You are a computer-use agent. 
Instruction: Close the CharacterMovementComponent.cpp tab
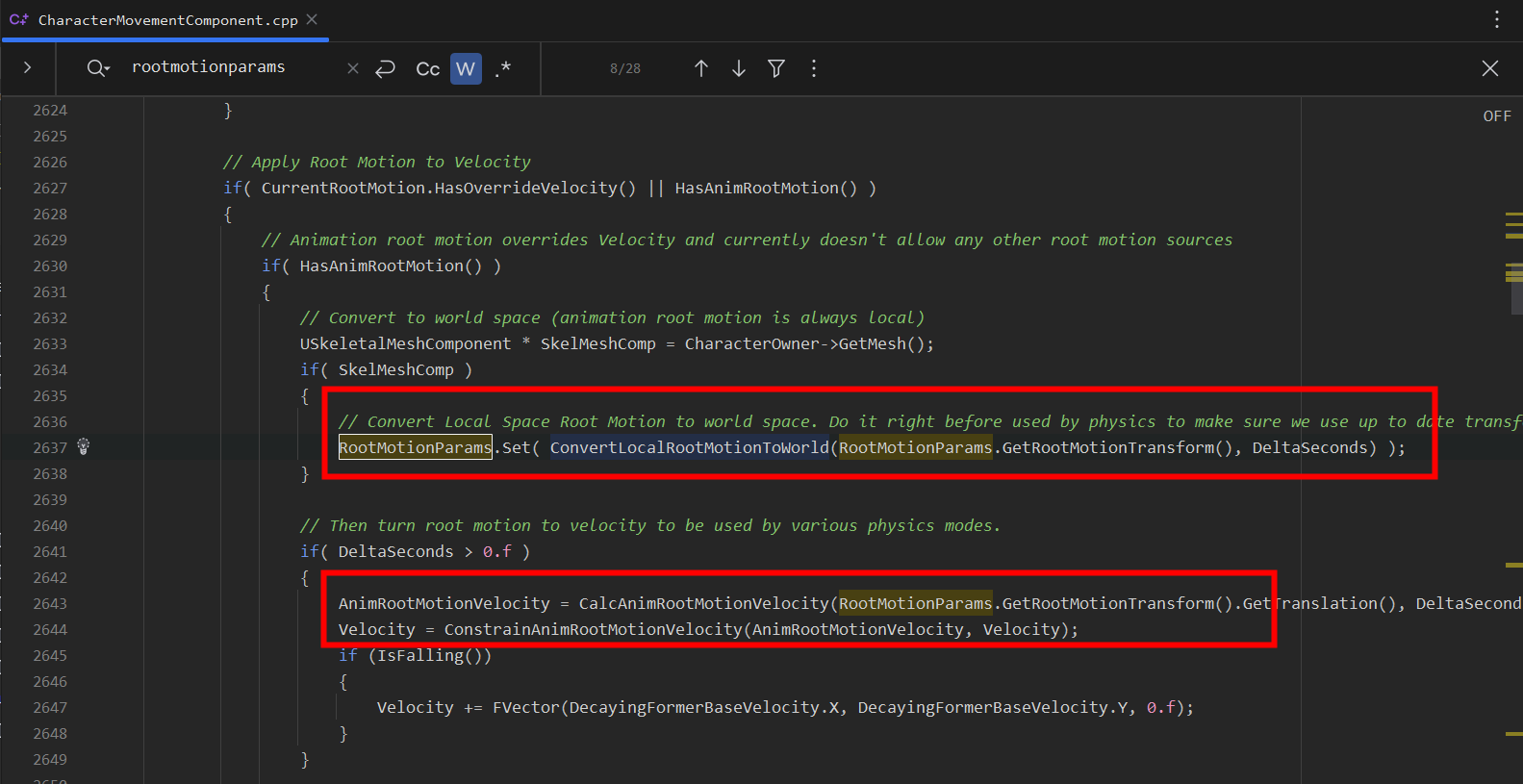[312, 19]
